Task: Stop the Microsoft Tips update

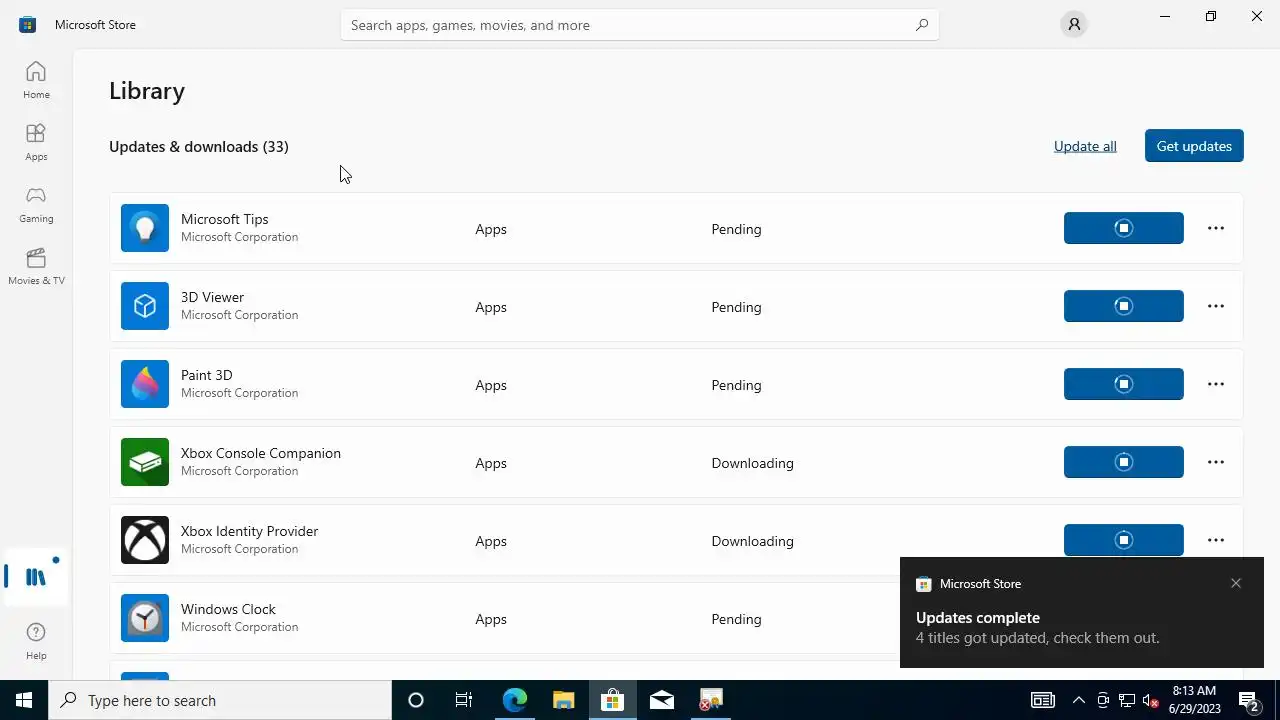Action: (1124, 228)
